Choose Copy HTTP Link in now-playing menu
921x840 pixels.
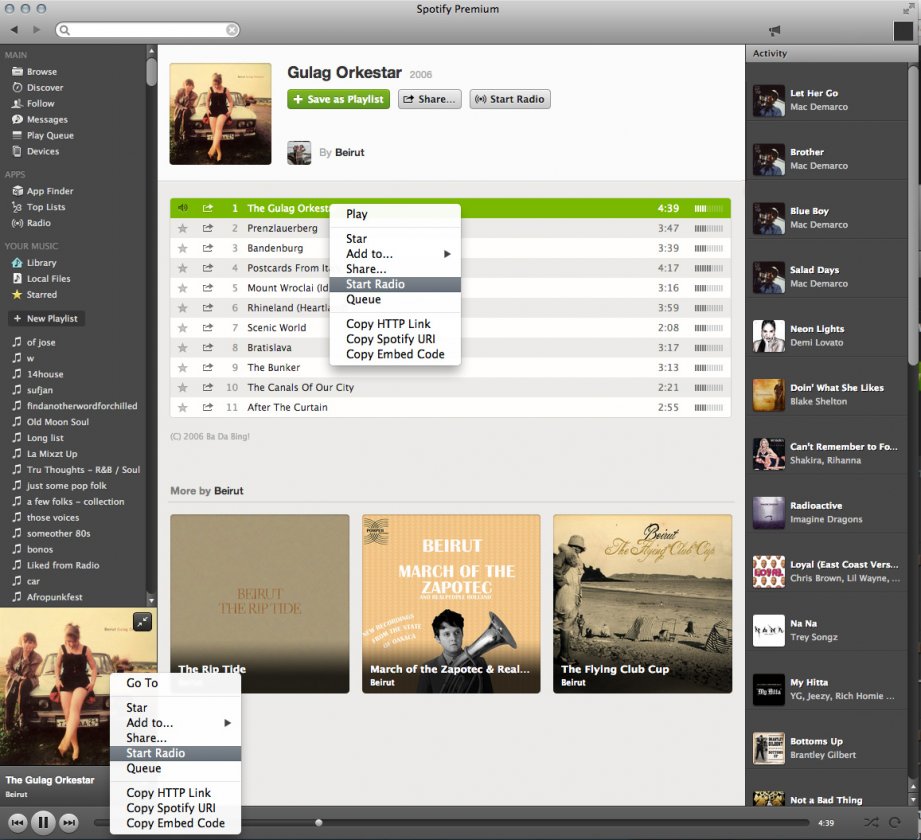(x=175, y=792)
